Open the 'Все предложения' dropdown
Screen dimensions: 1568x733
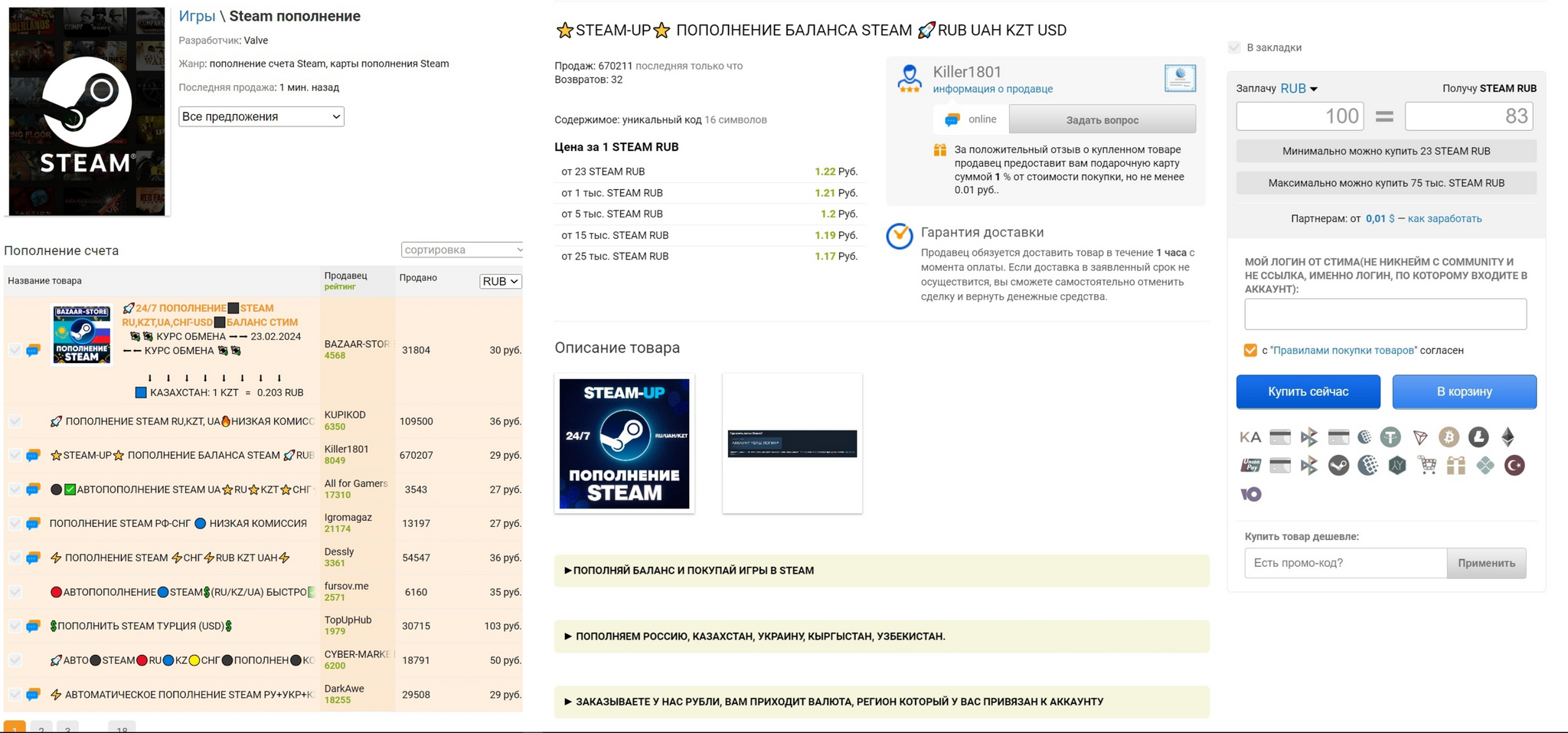261,116
